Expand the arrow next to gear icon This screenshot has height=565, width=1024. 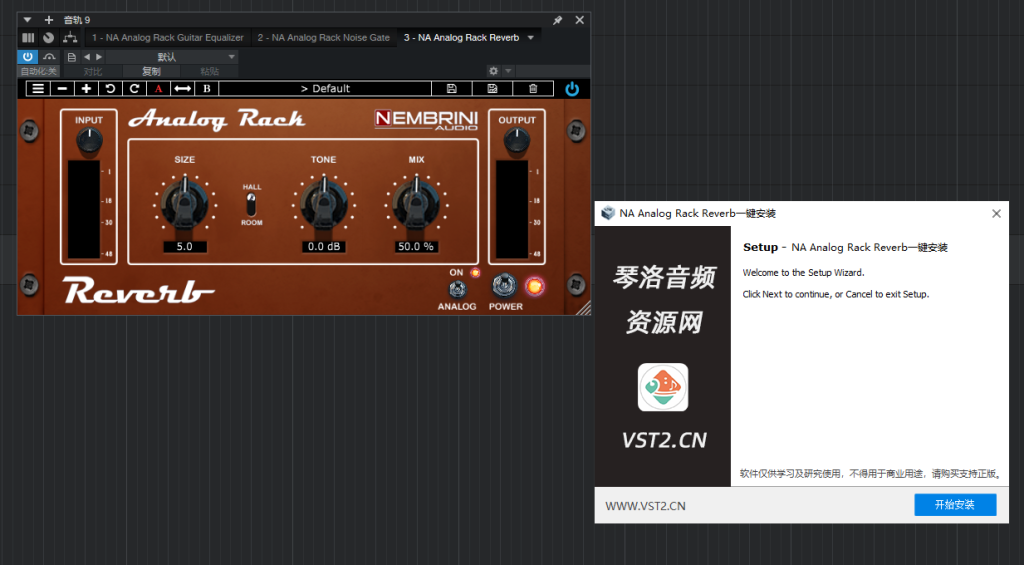point(508,71)
